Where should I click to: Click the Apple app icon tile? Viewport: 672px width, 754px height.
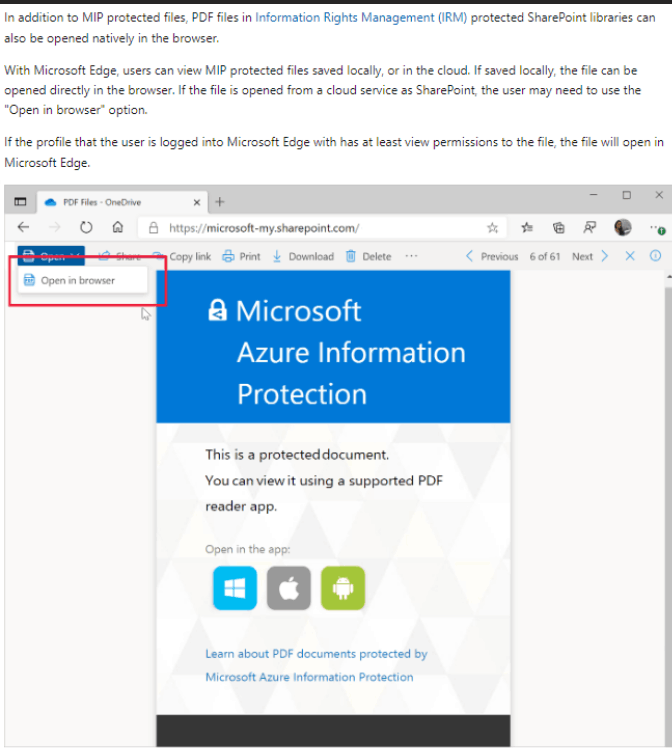[289, 588]
